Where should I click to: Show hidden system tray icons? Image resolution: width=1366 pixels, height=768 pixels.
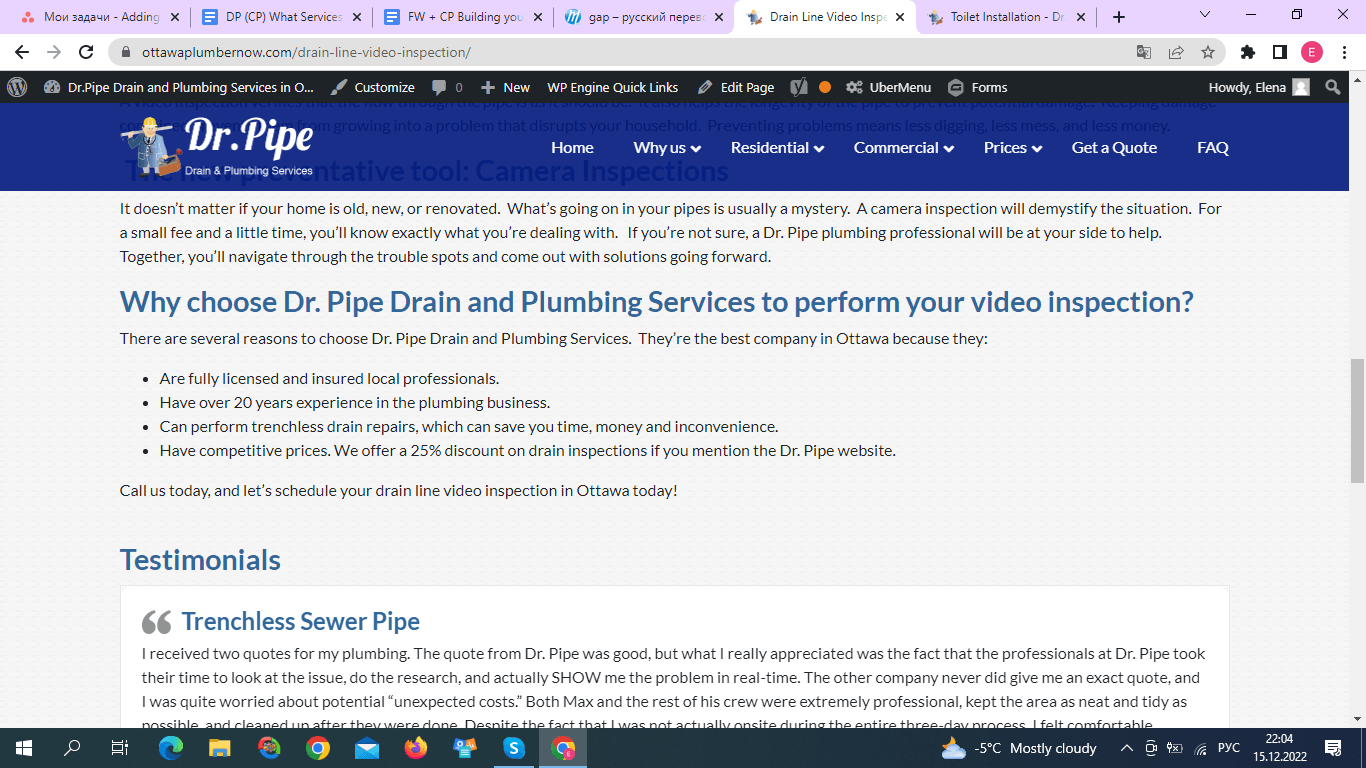click(x=1126, y=747)
